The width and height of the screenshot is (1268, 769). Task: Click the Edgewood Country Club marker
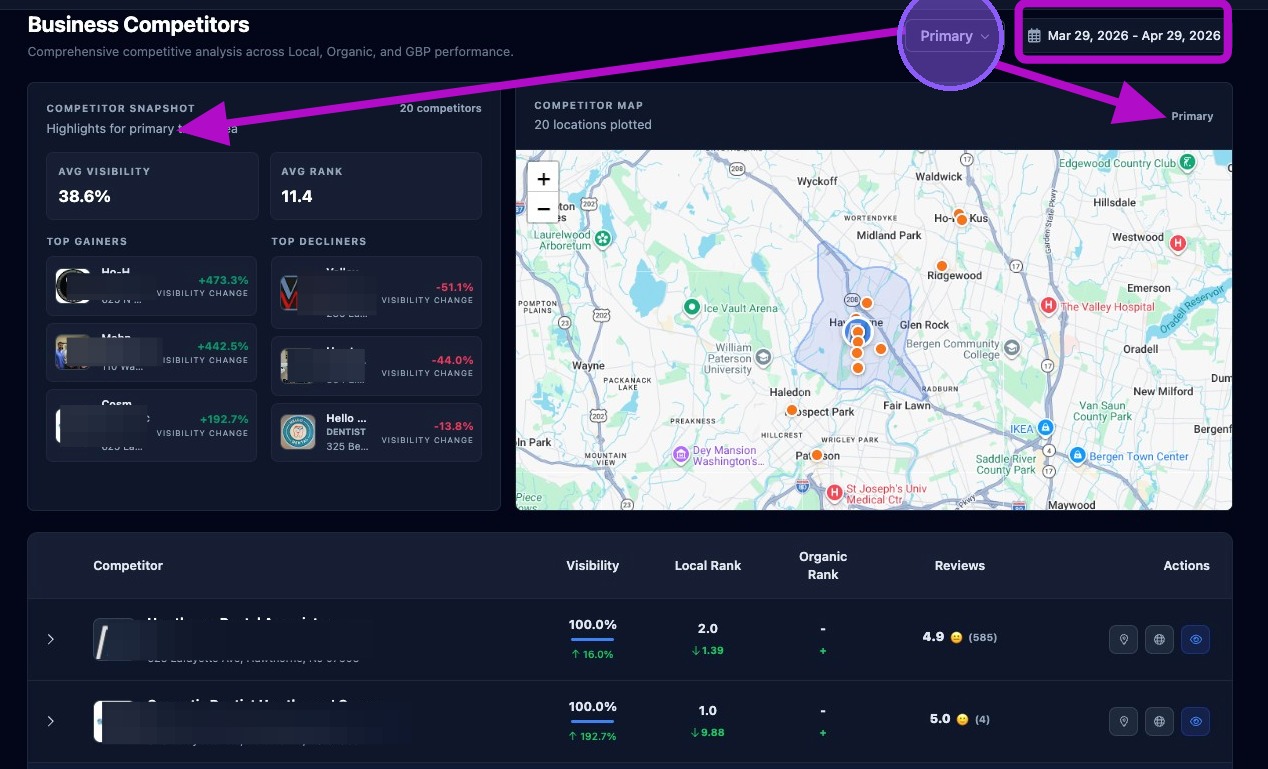(x=1186, y=162)
